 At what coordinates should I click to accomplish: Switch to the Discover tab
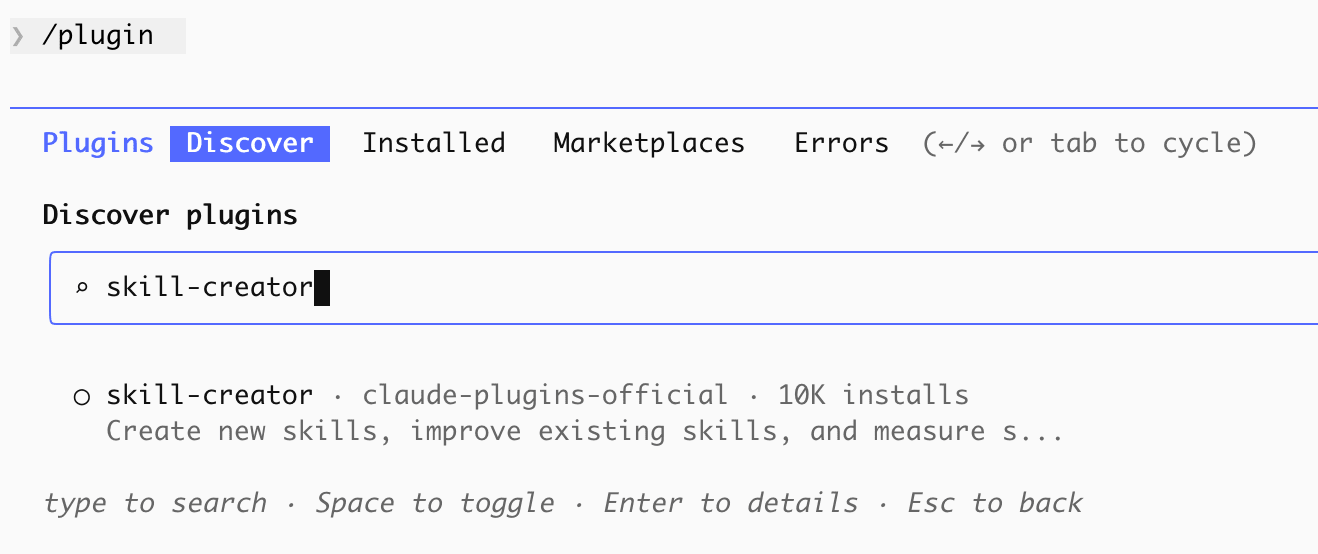(250, 143)
